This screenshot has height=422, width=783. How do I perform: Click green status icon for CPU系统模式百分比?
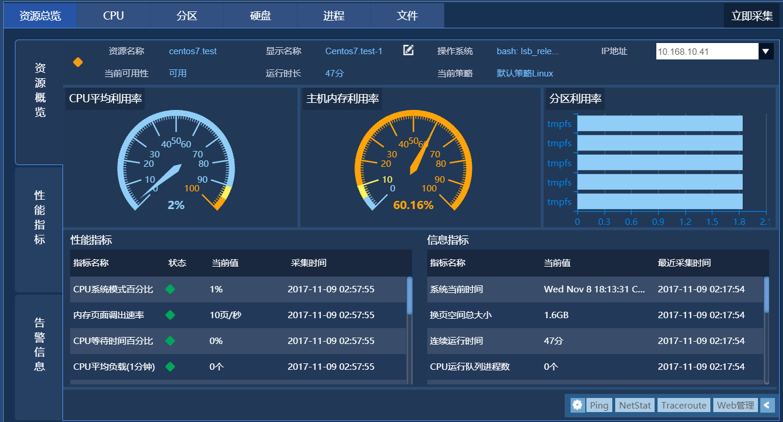click(170, 289)
